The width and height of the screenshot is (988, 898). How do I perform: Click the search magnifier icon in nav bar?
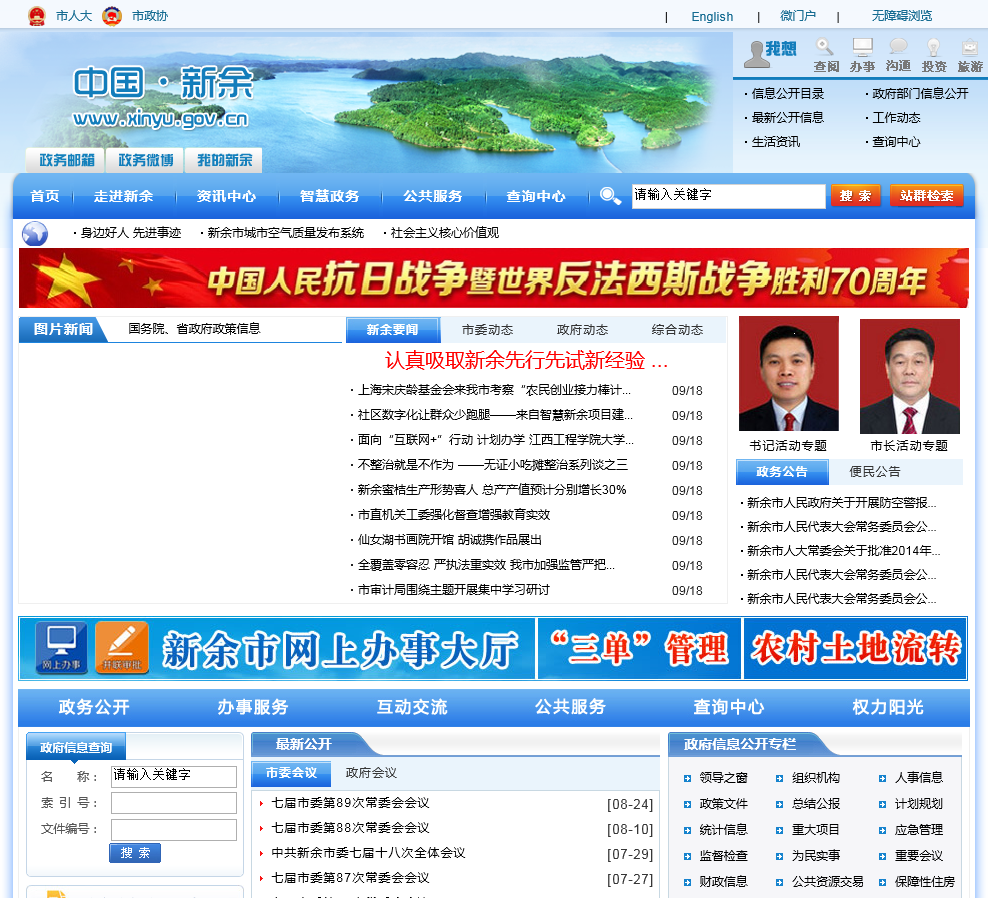click(x=610, y=196)
